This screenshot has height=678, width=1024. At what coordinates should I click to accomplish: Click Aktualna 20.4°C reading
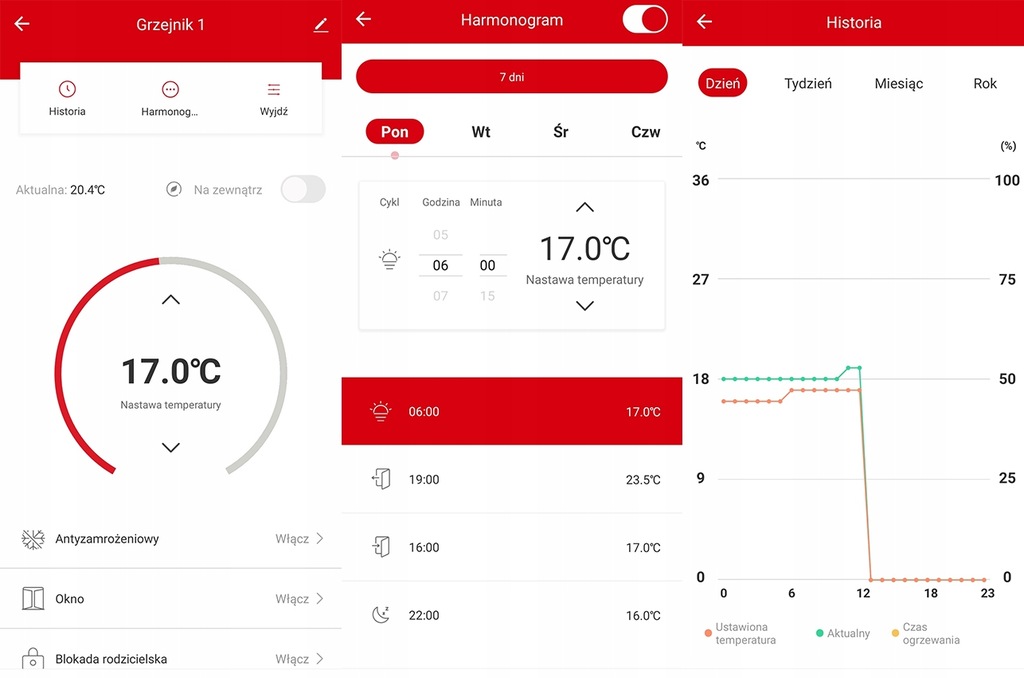pyautogui.click(x=60, y=190)
